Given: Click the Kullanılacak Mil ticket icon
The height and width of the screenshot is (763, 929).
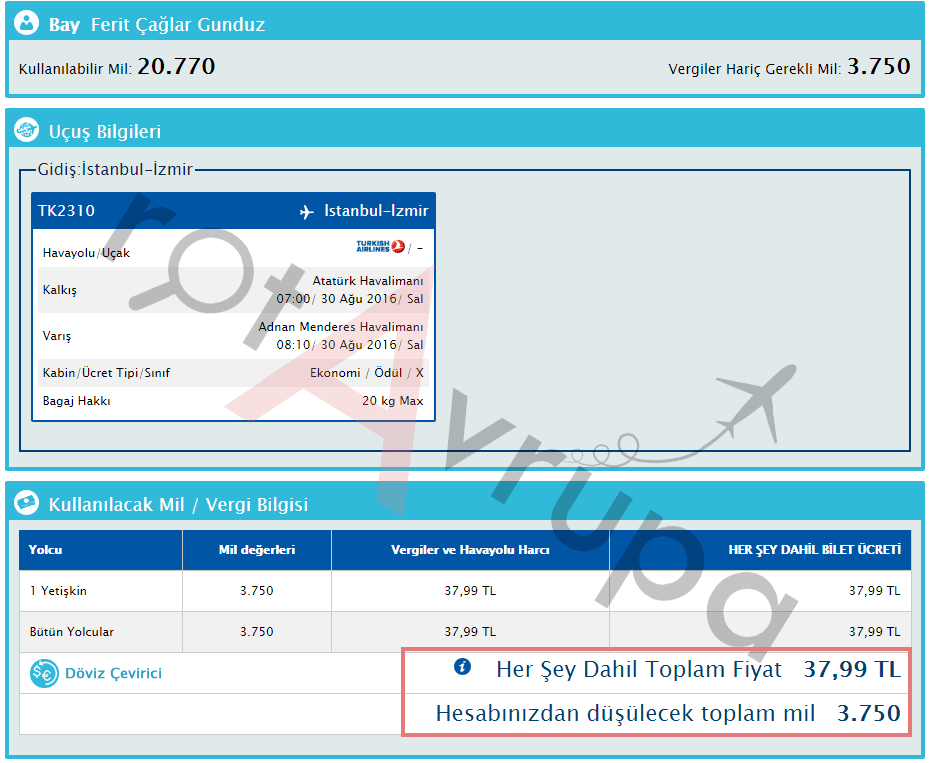Looking at the screenshot, I should 27,504.
